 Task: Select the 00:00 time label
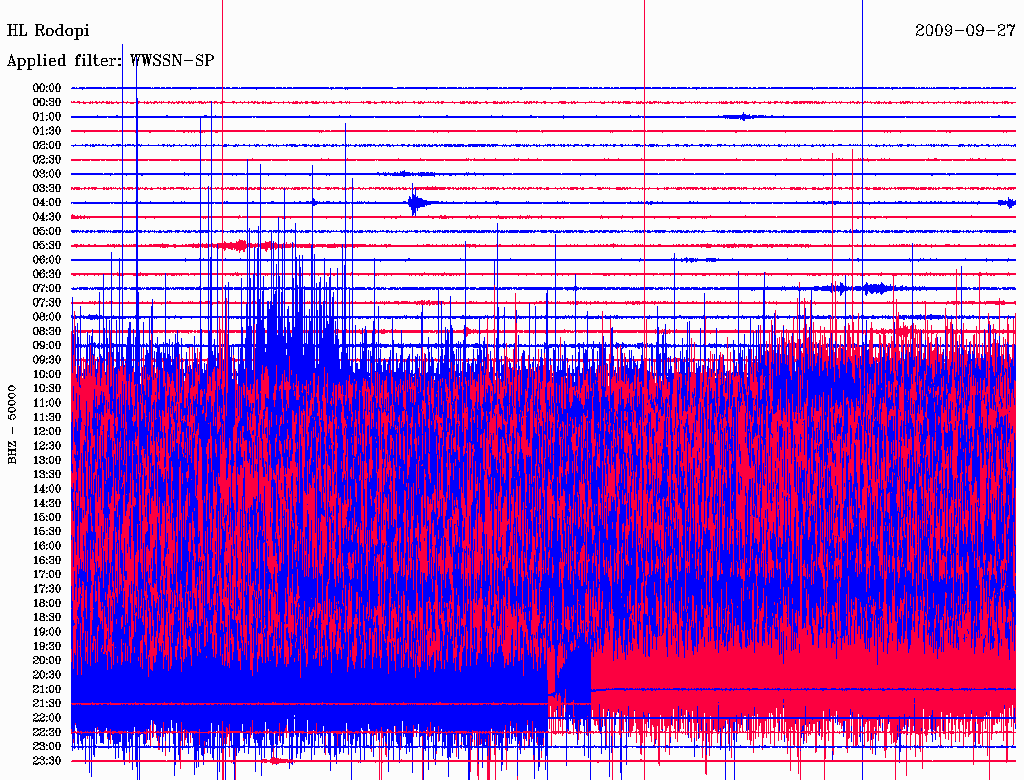pos(47,88)
